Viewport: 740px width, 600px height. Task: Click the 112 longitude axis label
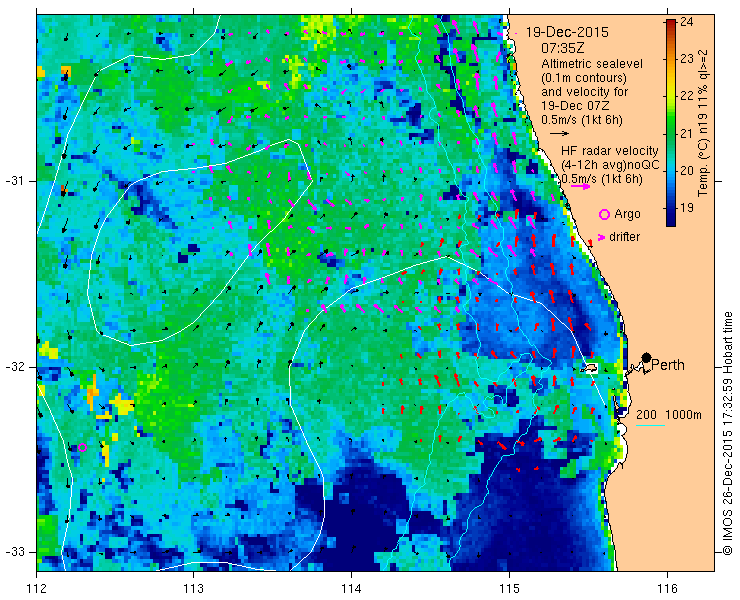[37, 589]
